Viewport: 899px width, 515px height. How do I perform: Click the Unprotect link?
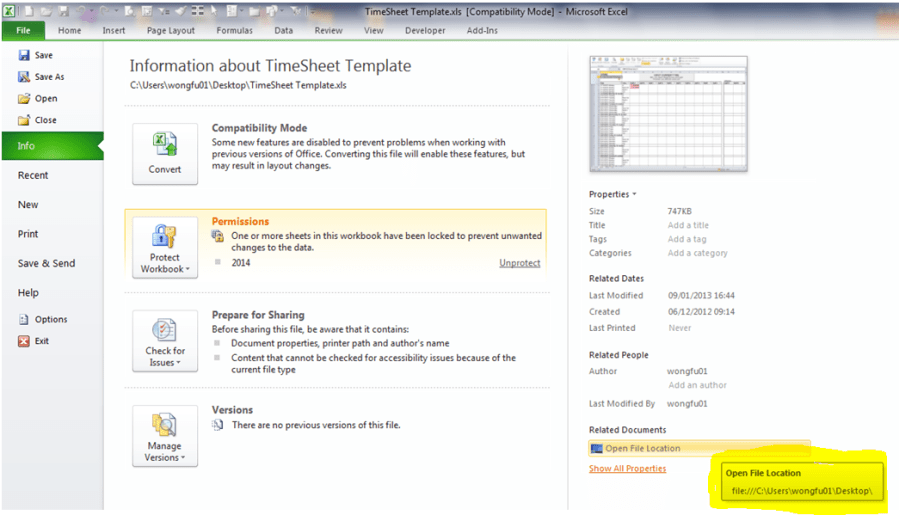519,263
